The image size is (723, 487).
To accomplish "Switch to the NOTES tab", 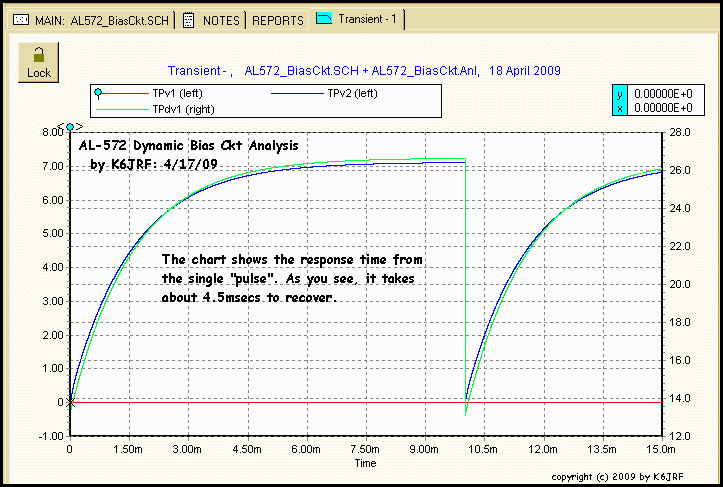I will point(213,20).
